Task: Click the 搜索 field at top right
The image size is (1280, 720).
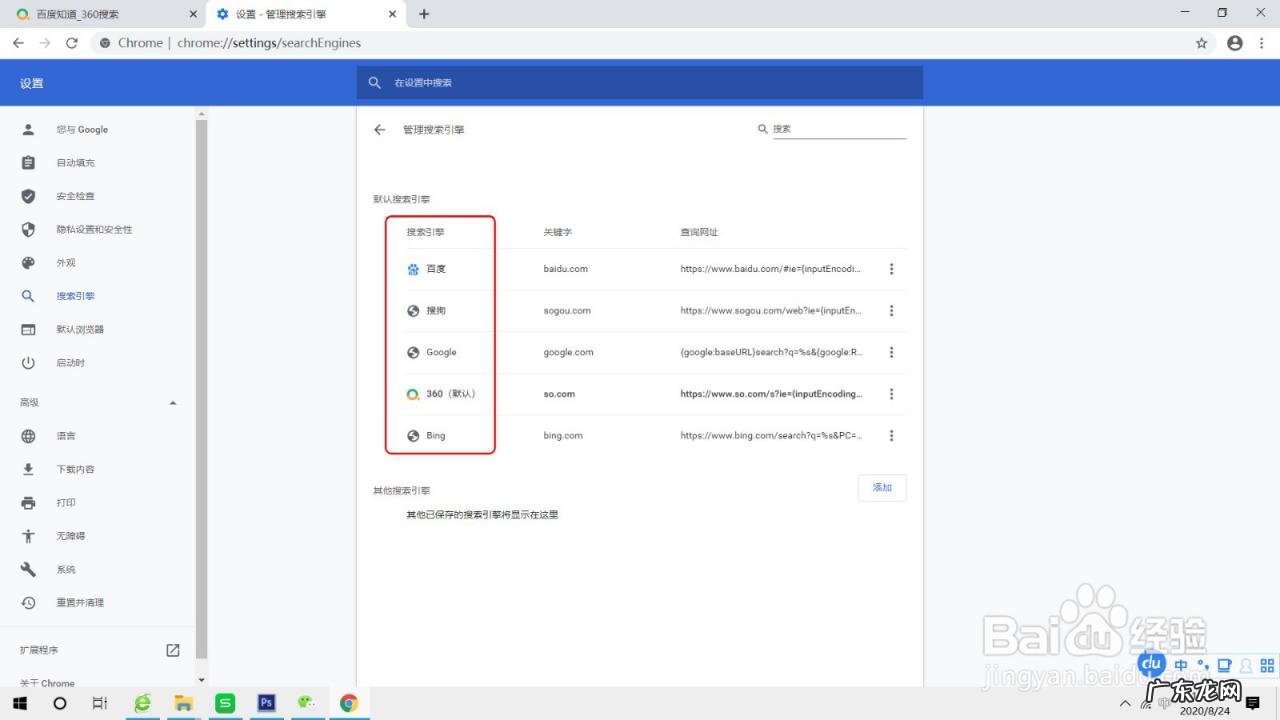Action: 830,129
